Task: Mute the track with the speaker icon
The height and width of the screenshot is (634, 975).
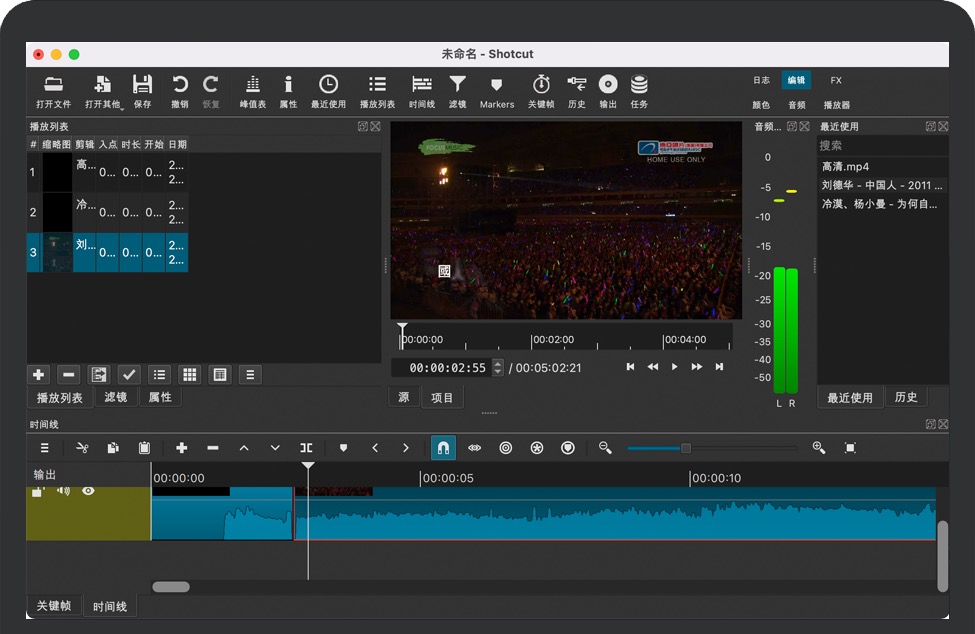Action: click(x=63, y=491)
